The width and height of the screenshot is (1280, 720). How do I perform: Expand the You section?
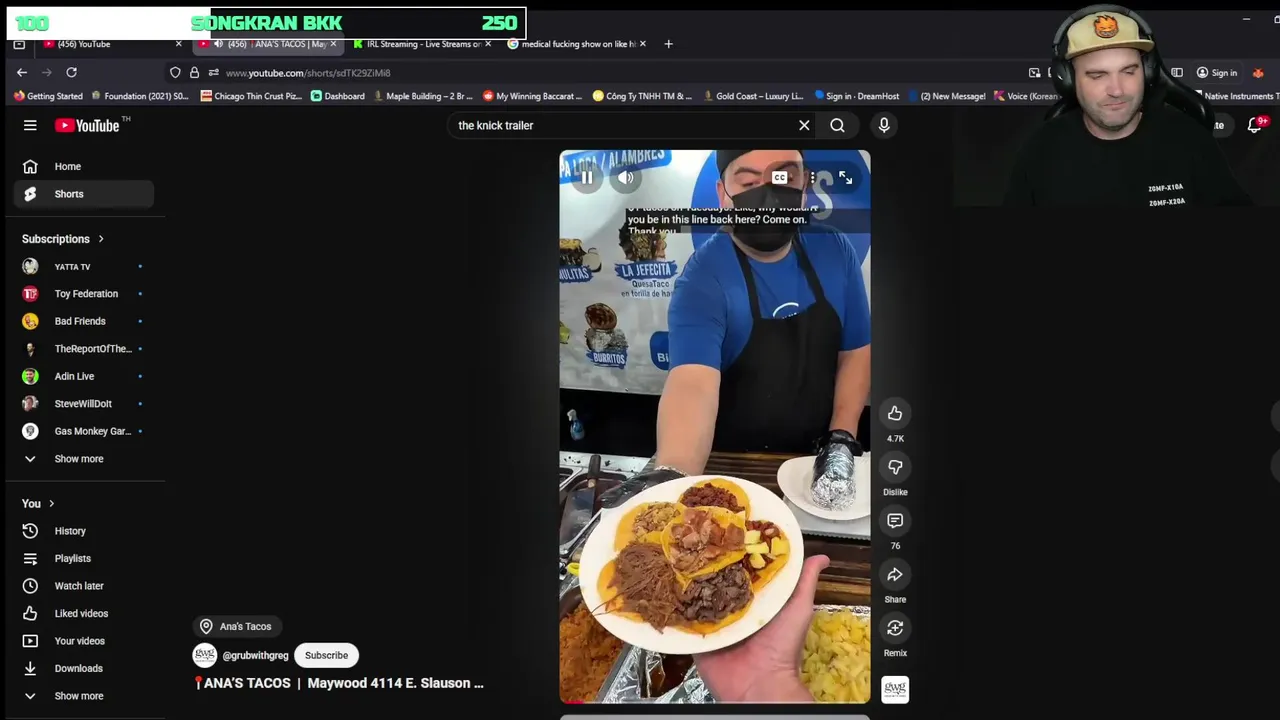(x=38, y=504)
